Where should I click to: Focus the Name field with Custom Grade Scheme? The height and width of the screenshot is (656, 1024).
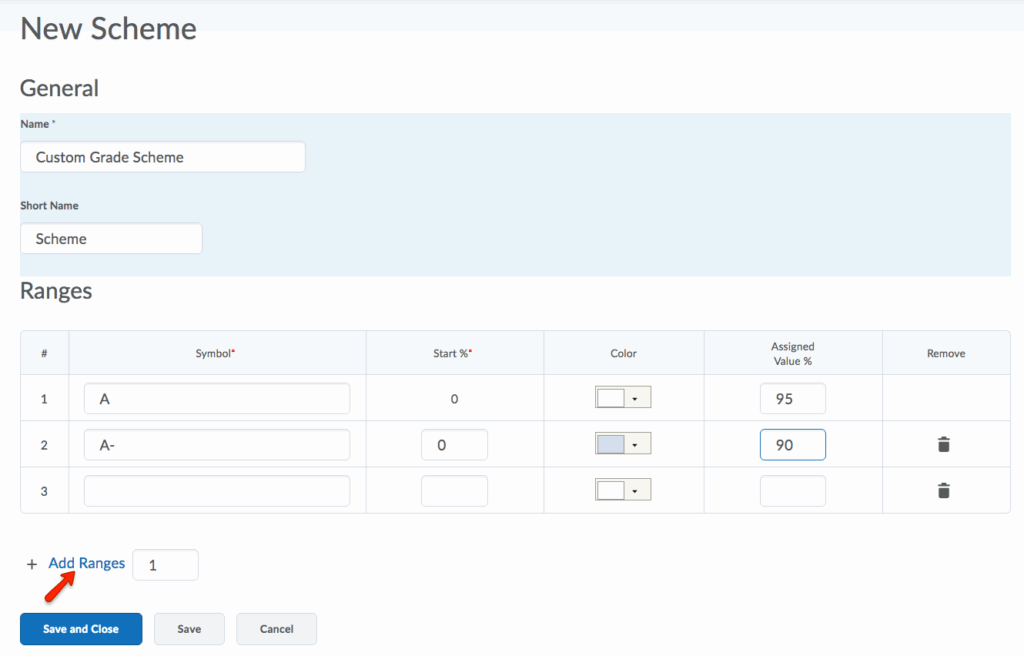point(162,157)
